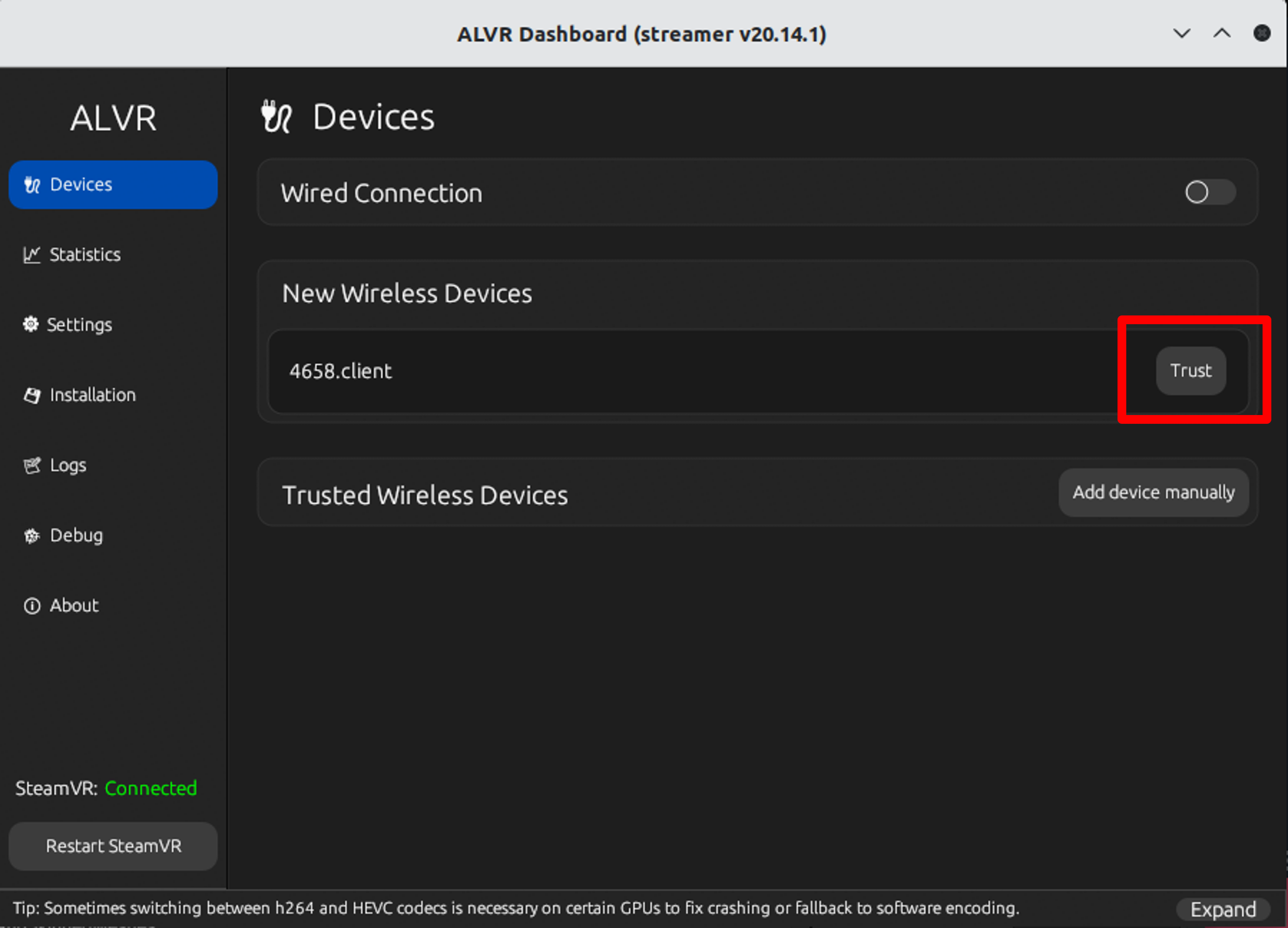Click the About info icon
1288x928 pixels.
point(32,605)
